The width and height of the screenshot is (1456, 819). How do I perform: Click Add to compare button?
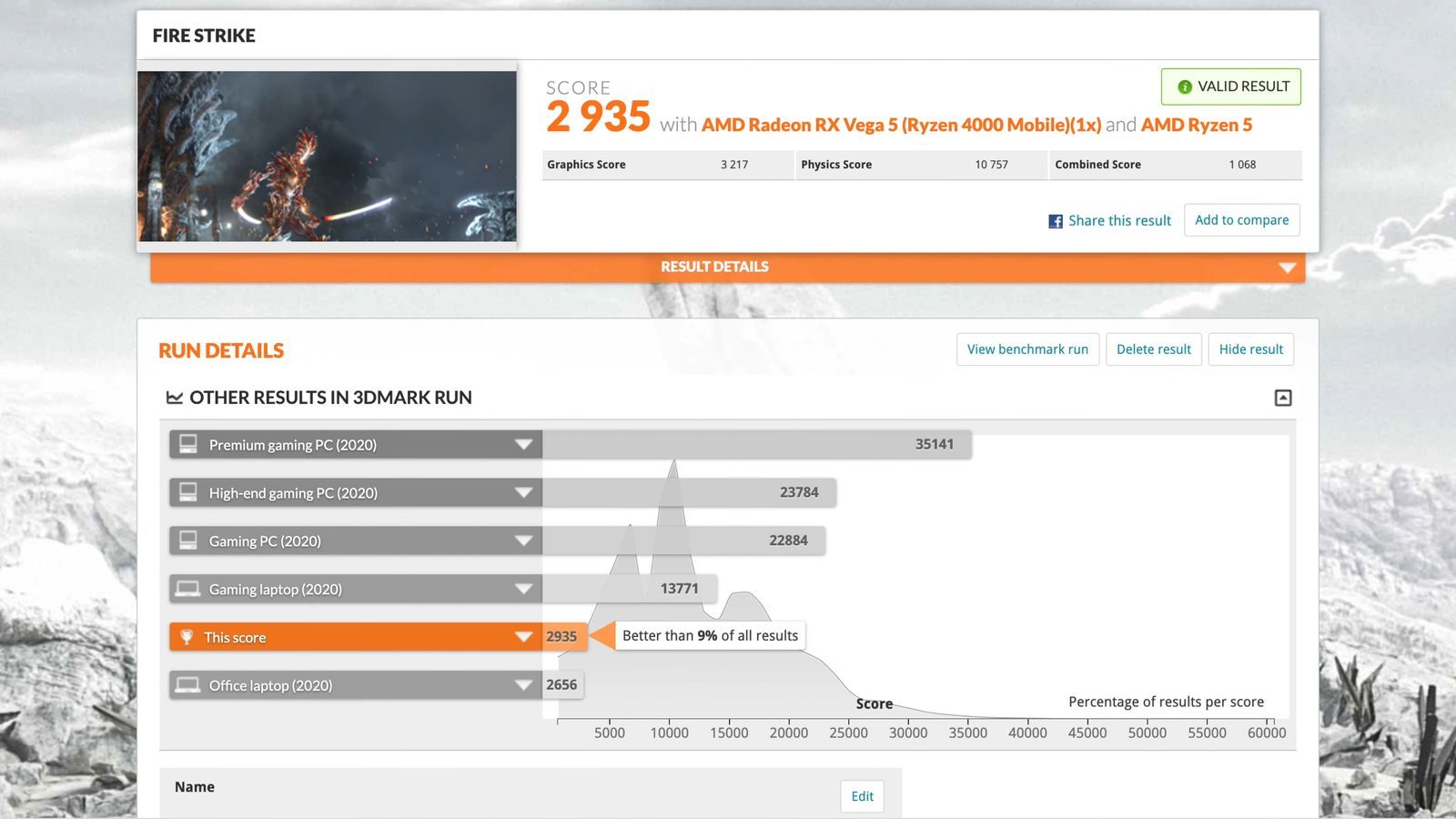(x=1241, y=220)
